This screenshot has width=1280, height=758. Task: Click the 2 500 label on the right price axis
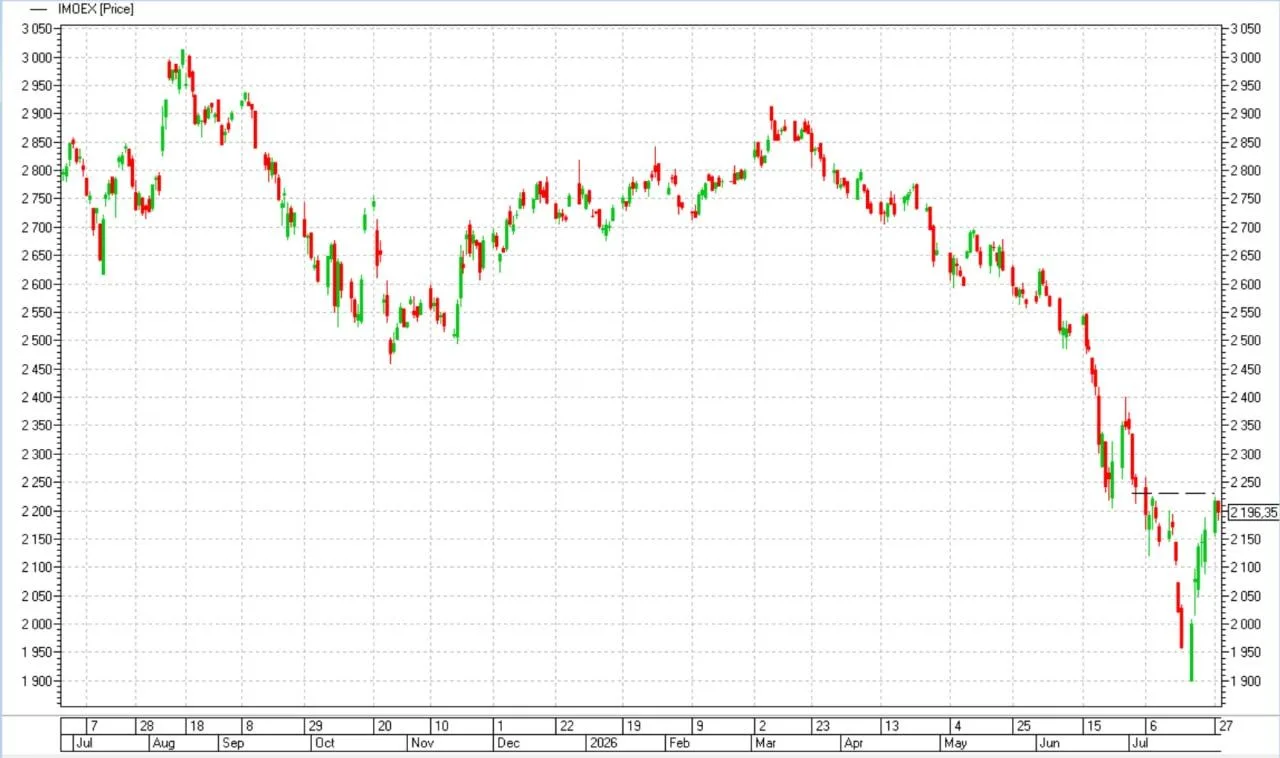[1244, 342]
